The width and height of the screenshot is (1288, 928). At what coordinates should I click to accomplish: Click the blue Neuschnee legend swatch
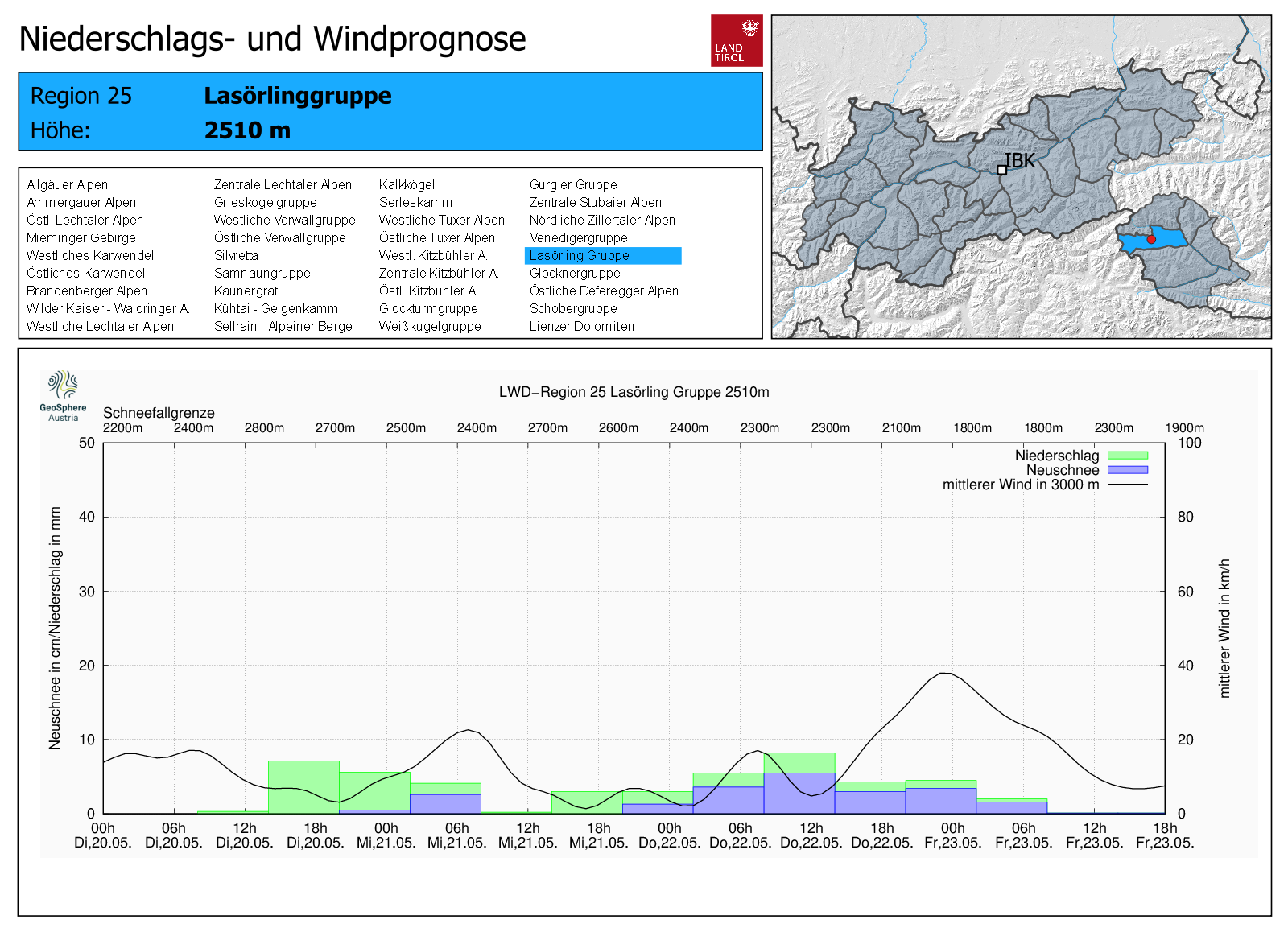1127,470
